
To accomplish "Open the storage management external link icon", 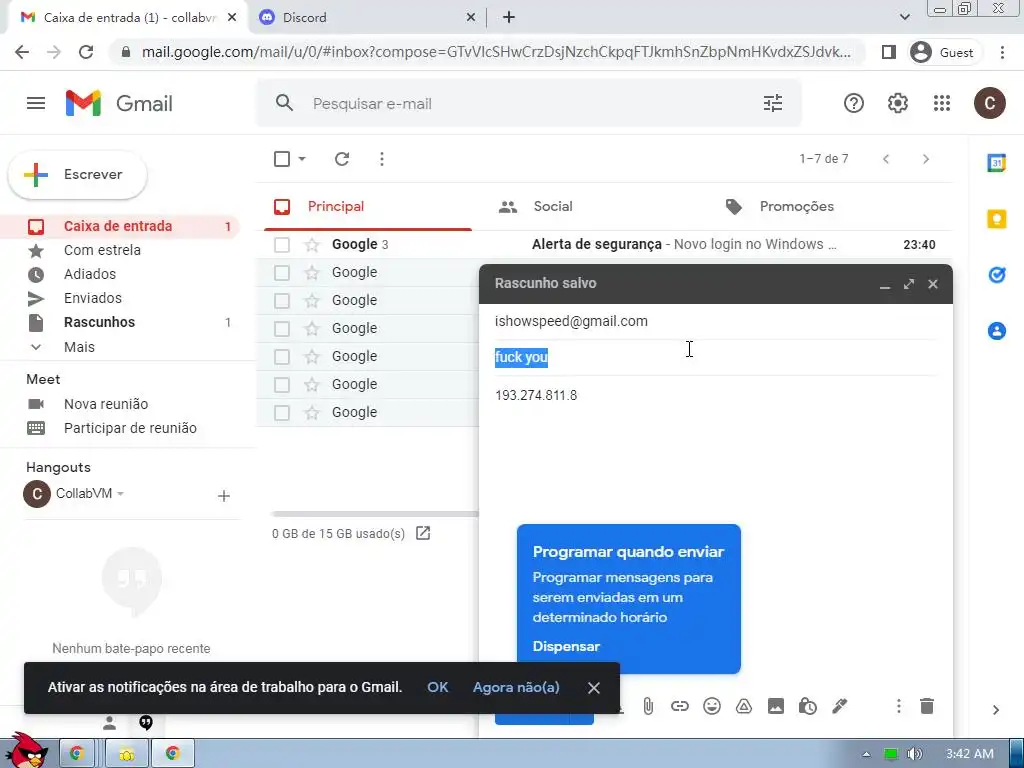I will coord(423,534).
